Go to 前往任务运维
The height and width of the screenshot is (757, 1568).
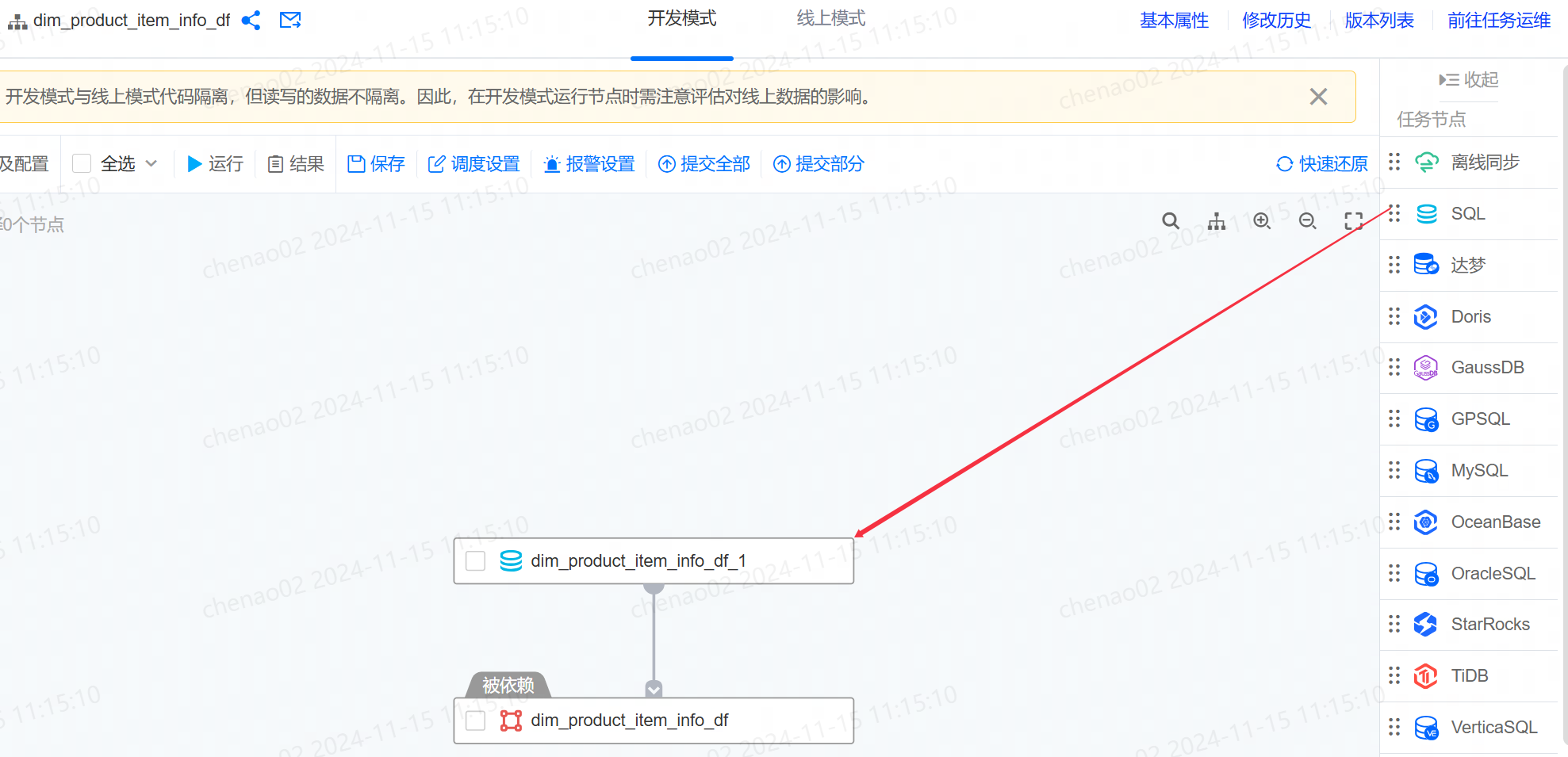coord(1498,21)
